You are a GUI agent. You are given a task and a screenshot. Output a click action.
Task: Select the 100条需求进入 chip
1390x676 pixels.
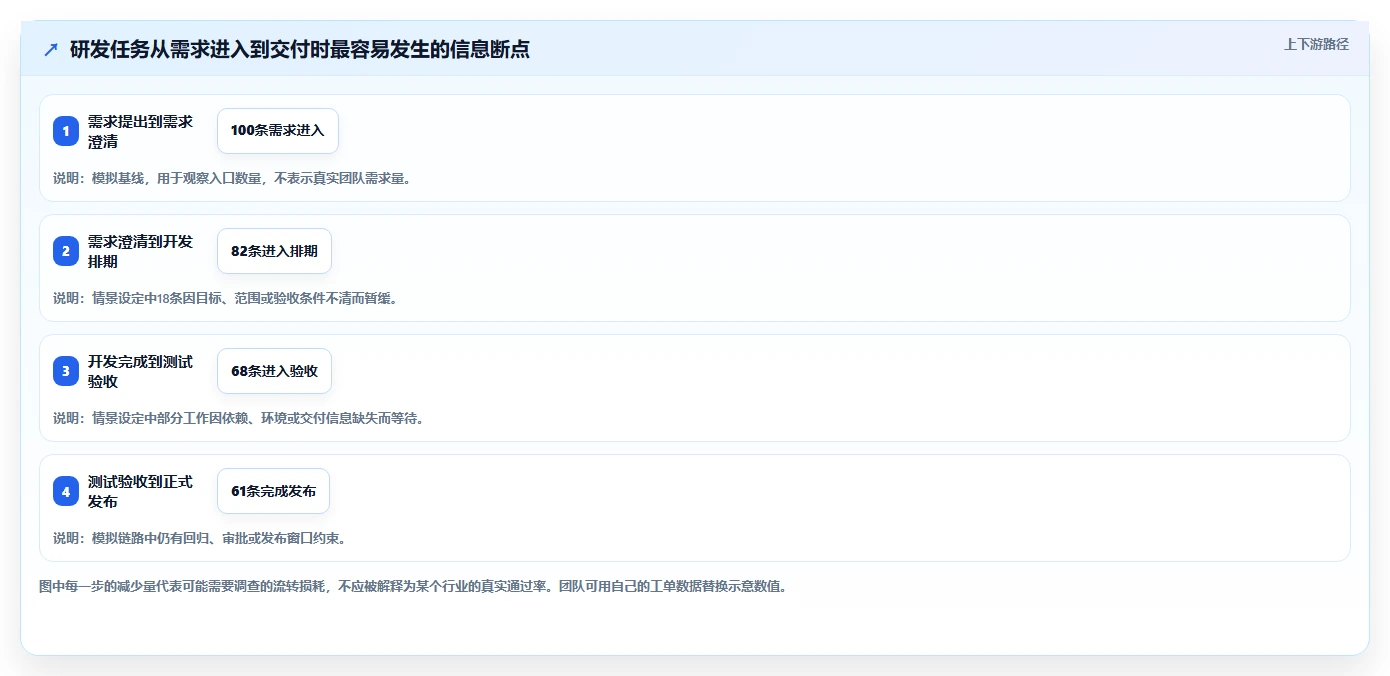[x=278, y=131]
